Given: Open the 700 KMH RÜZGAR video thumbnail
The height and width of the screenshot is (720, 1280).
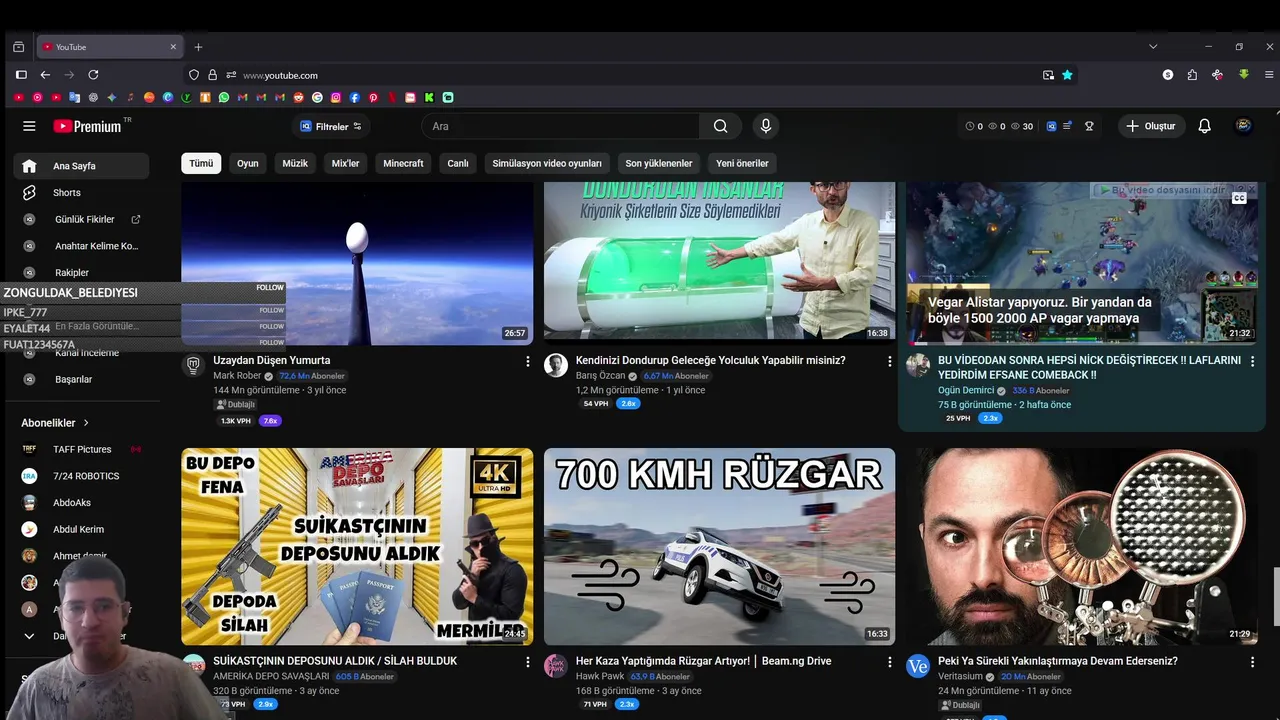Looking at the screenshot, I should tap(719, 546).
